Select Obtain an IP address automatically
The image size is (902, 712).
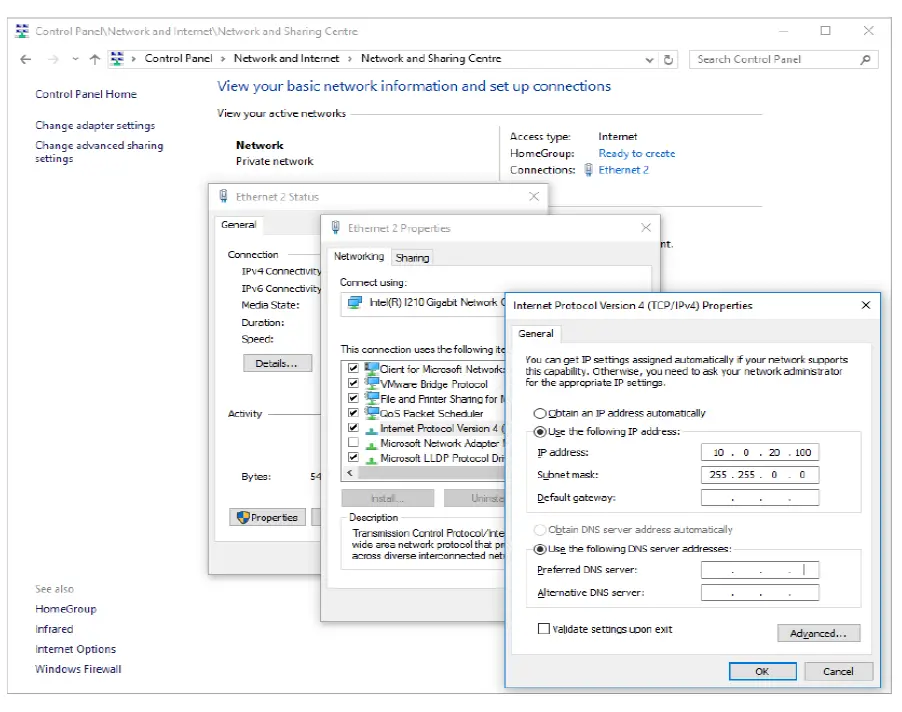(x=540, y=413)
